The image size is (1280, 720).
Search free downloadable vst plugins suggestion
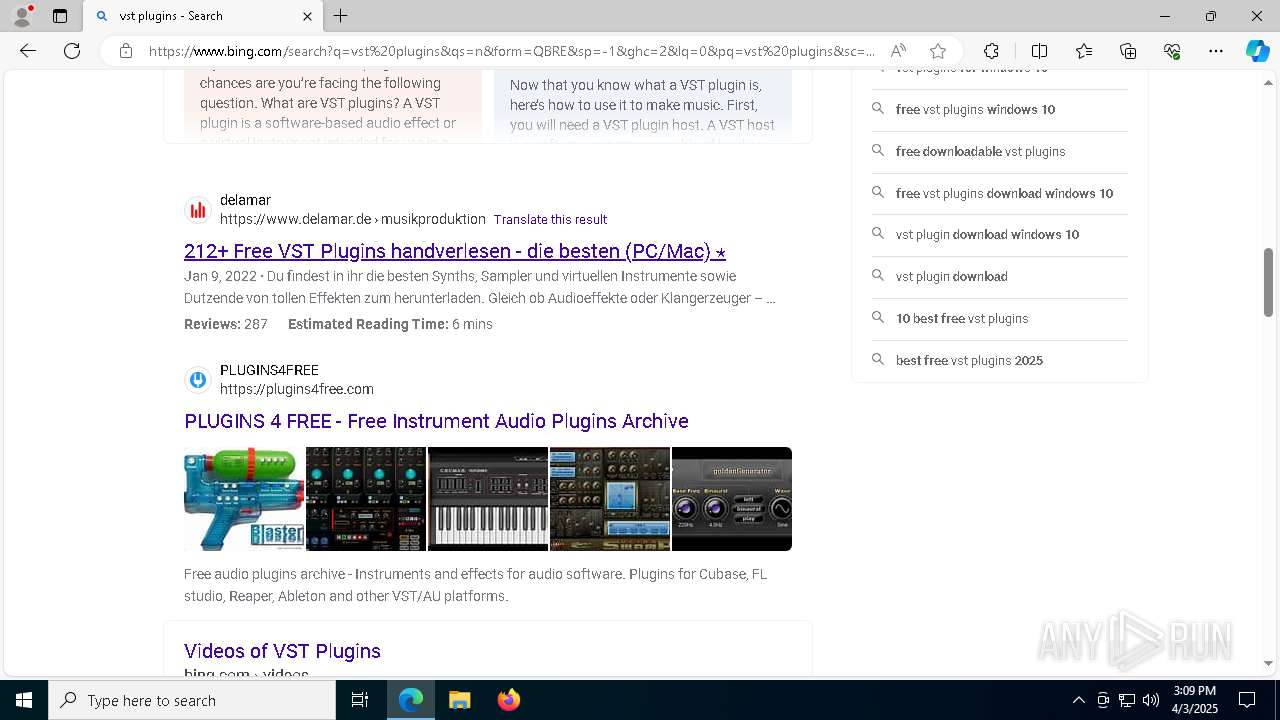point(1000,152)
